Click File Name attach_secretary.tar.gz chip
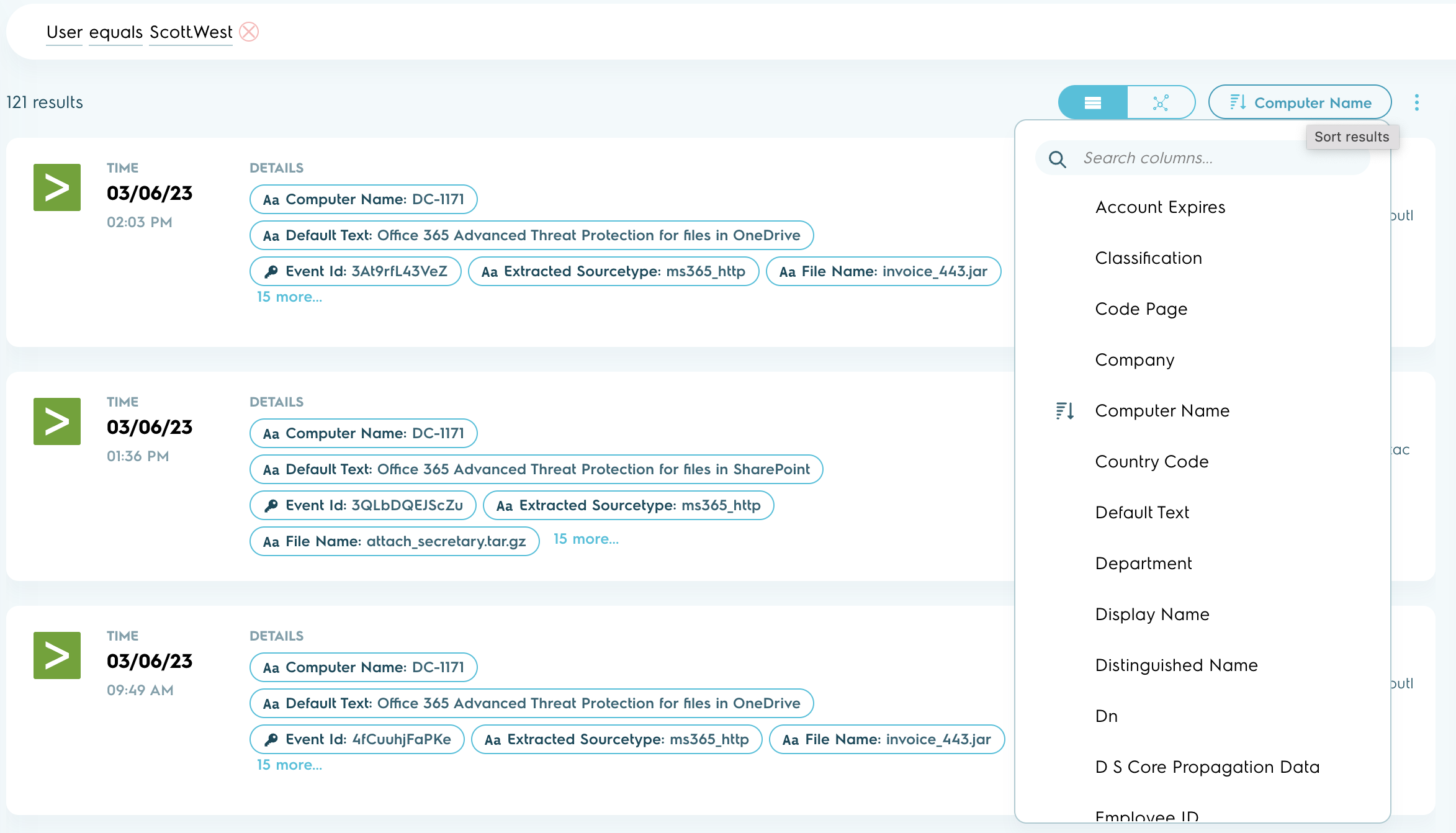This screenshot has width=1456, height=833. (395, 542)
